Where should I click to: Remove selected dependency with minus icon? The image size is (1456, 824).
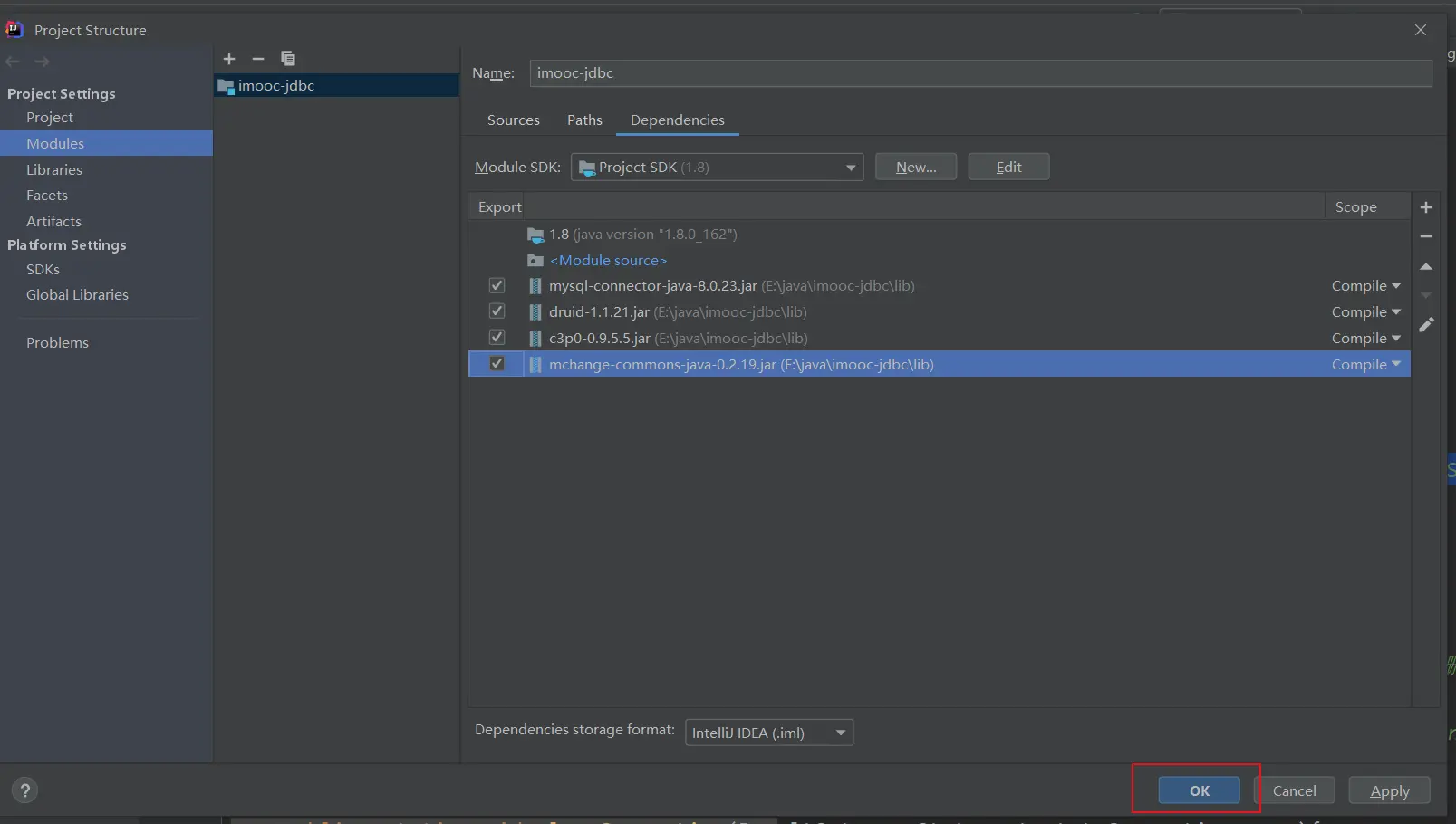pos(1425,236)
